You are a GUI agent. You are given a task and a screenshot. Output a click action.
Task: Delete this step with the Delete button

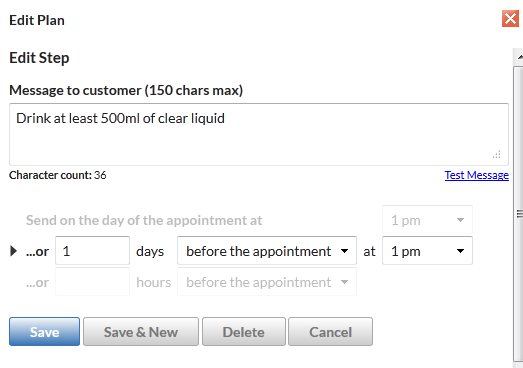click(243, 332)
